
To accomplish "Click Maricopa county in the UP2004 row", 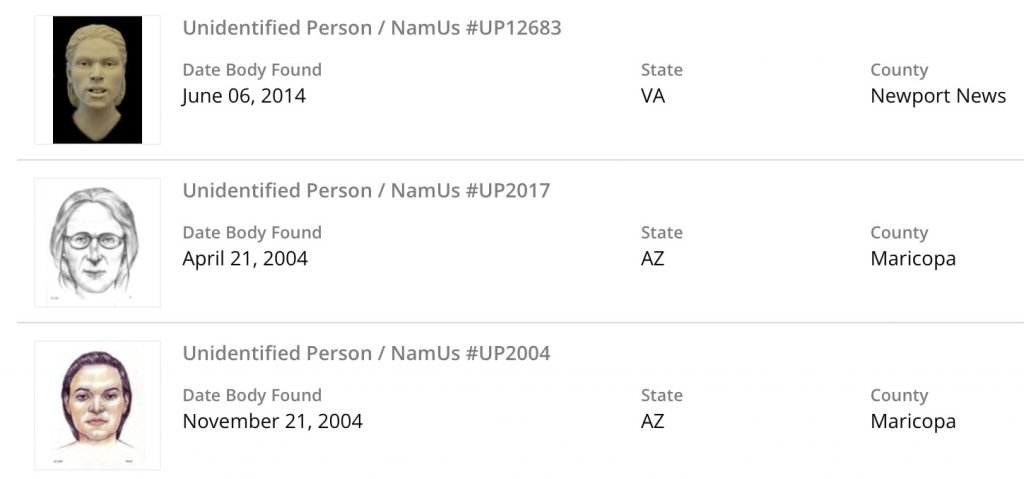I will (913, 421).
